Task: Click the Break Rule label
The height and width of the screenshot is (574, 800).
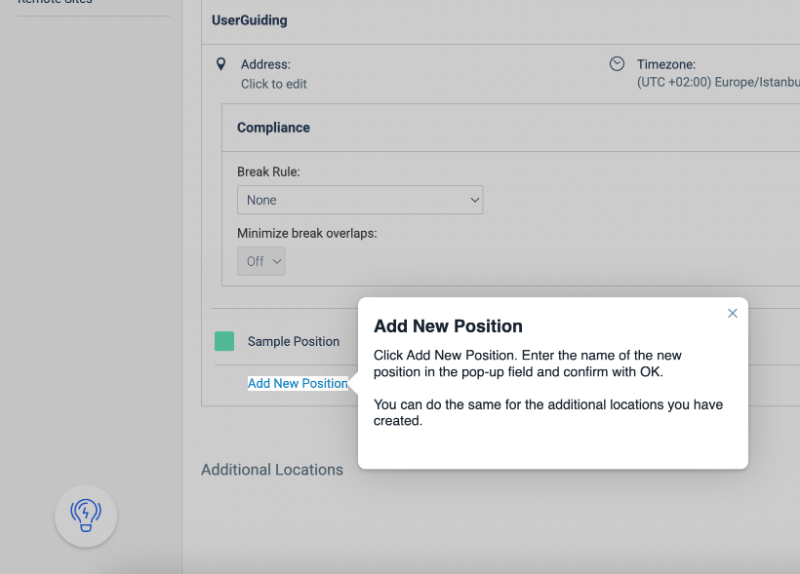Action: [x=268, y=172]
